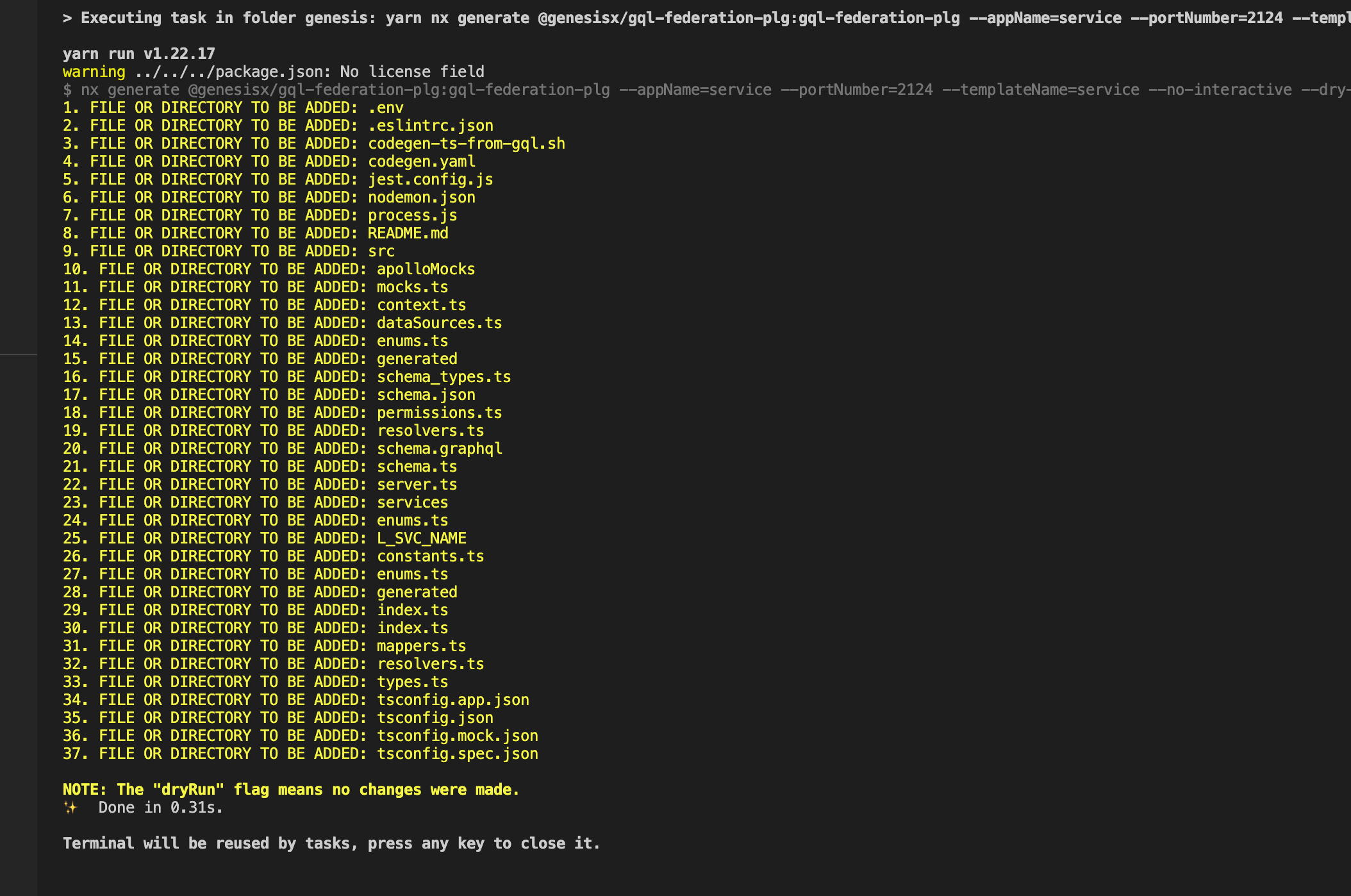Click 'src' directory entry on line 9

point(381,251)
